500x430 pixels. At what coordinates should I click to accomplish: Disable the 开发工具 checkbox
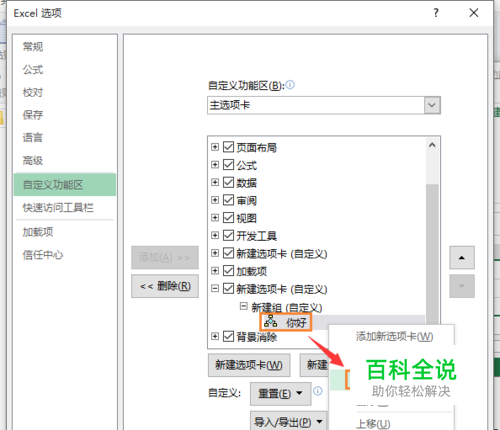228,235
